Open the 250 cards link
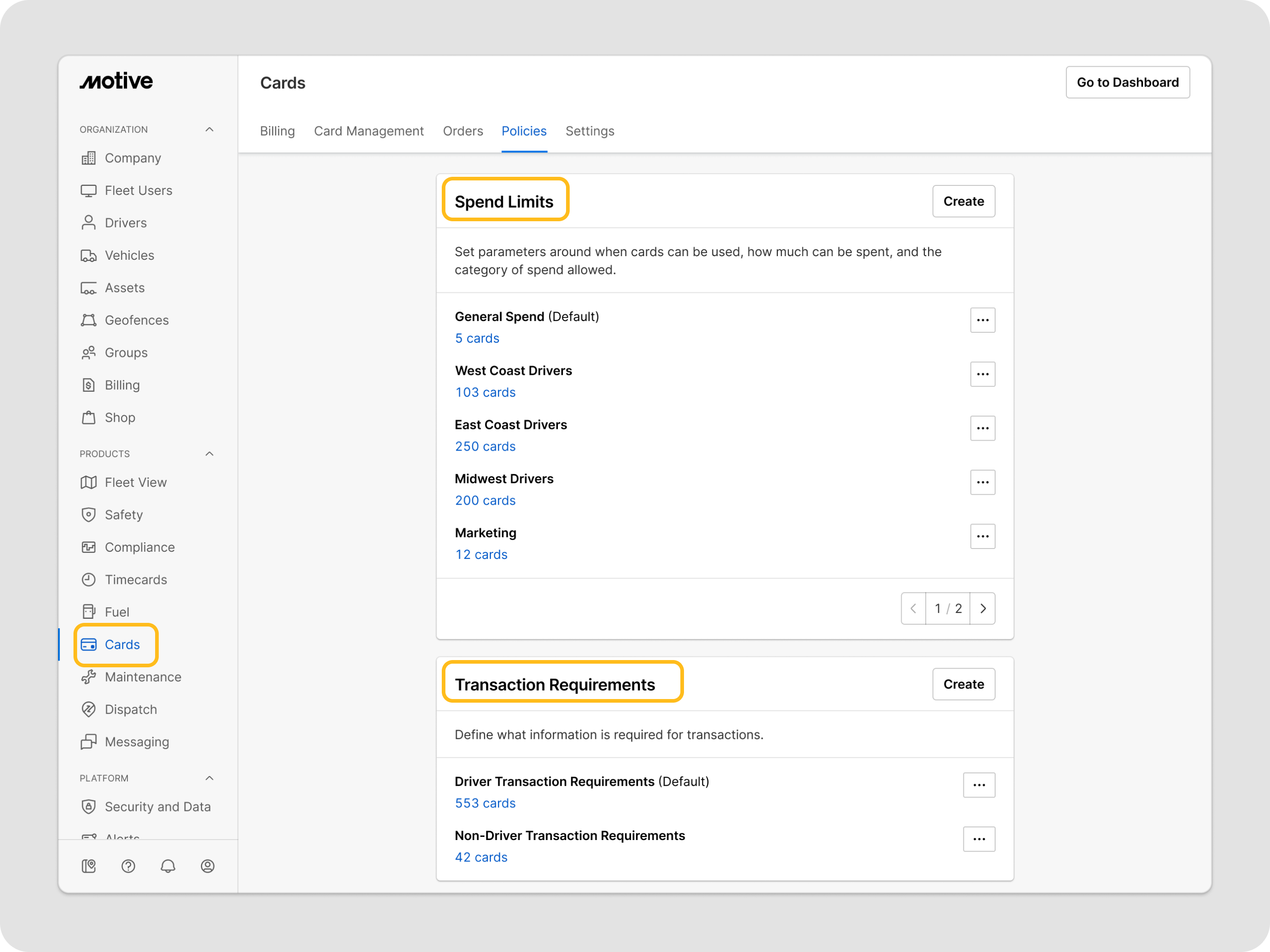 485,447
